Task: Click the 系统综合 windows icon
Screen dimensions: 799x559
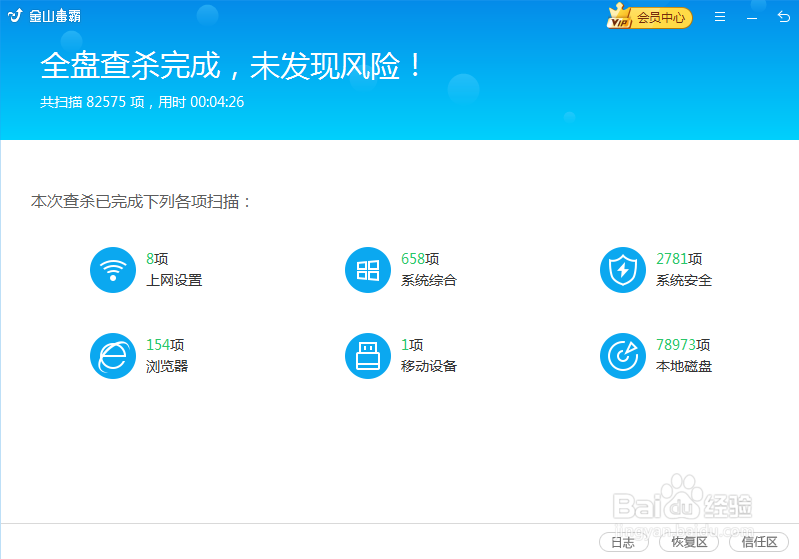Action: pos(368,270)
